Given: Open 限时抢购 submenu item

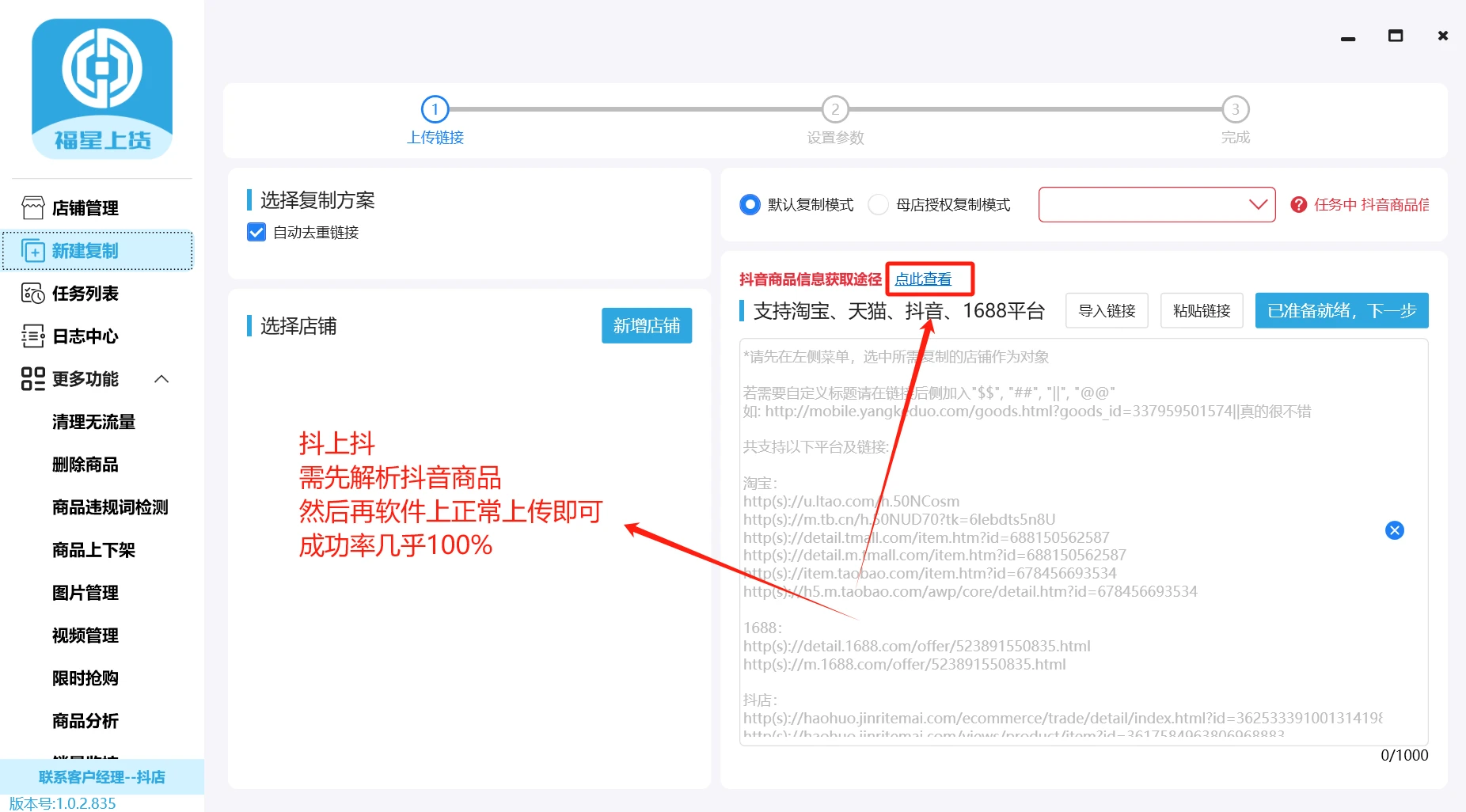Looking at the screenshot, I should click(x=85, y=678).
